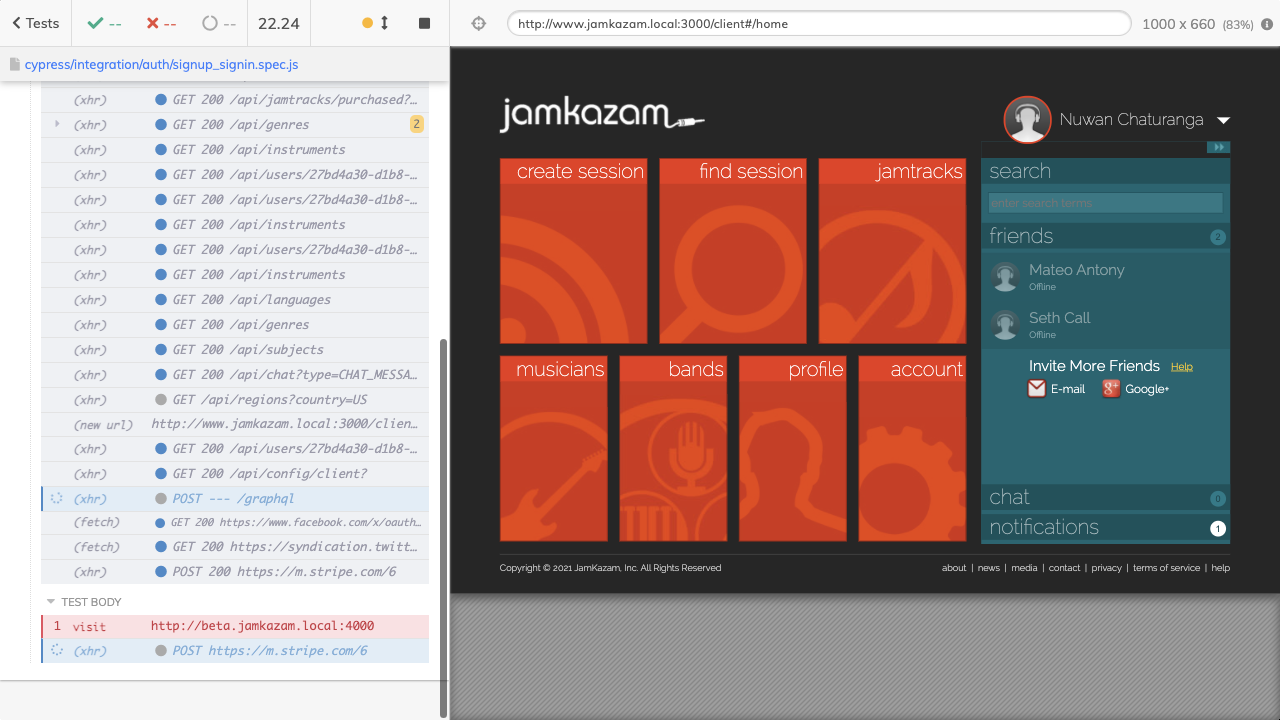Image resolution: width=1280 pixels, height=720 pixels.
Task: Click the Cypress selector playground crosshair icon
Action: [478, 23]
